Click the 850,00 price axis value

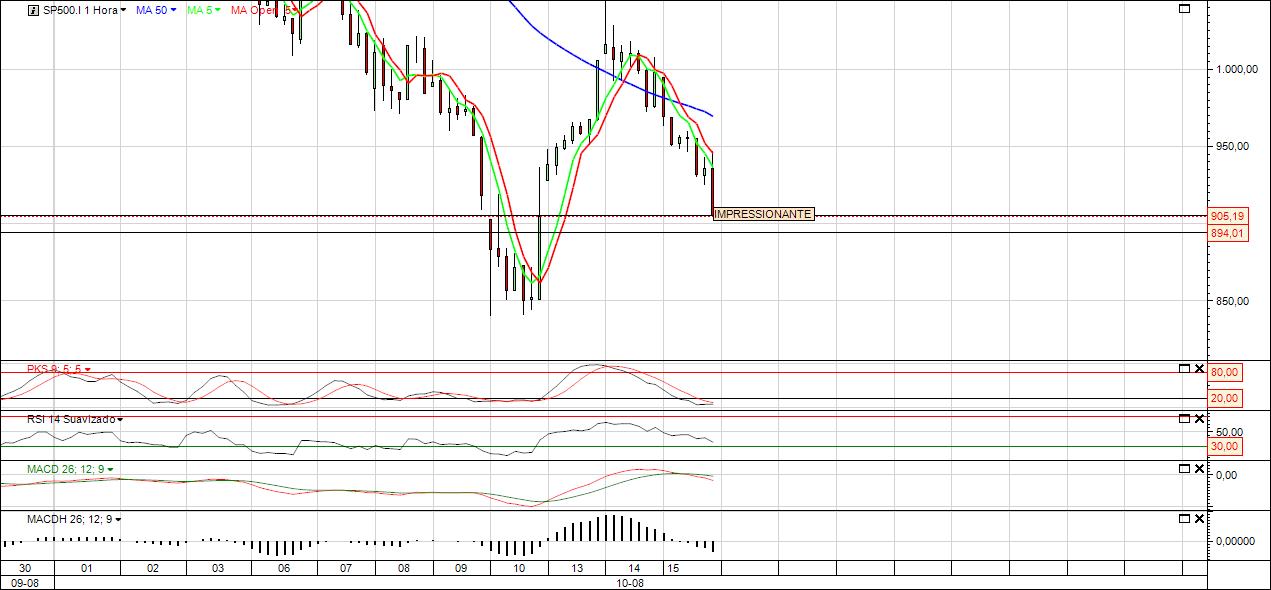pyautogui.click(x=1233, y=301)
